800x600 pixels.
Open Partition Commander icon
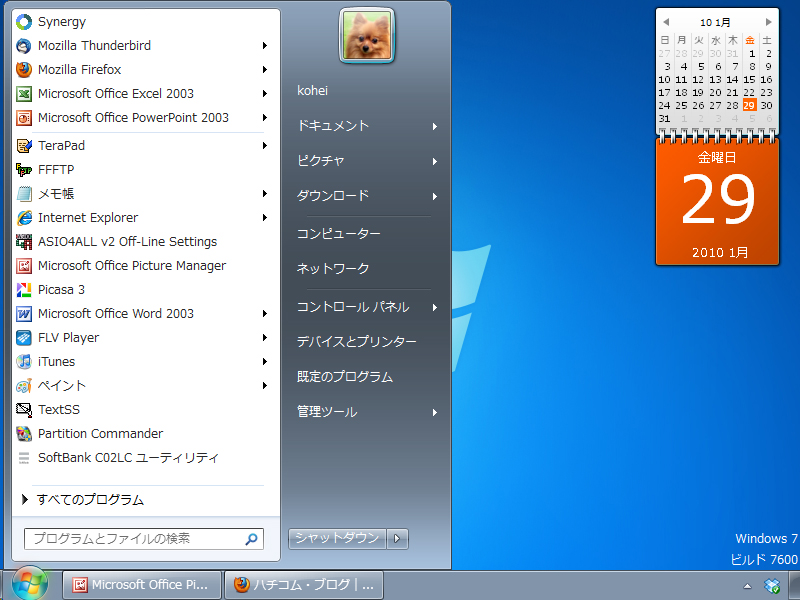click(x=24, y=434)
